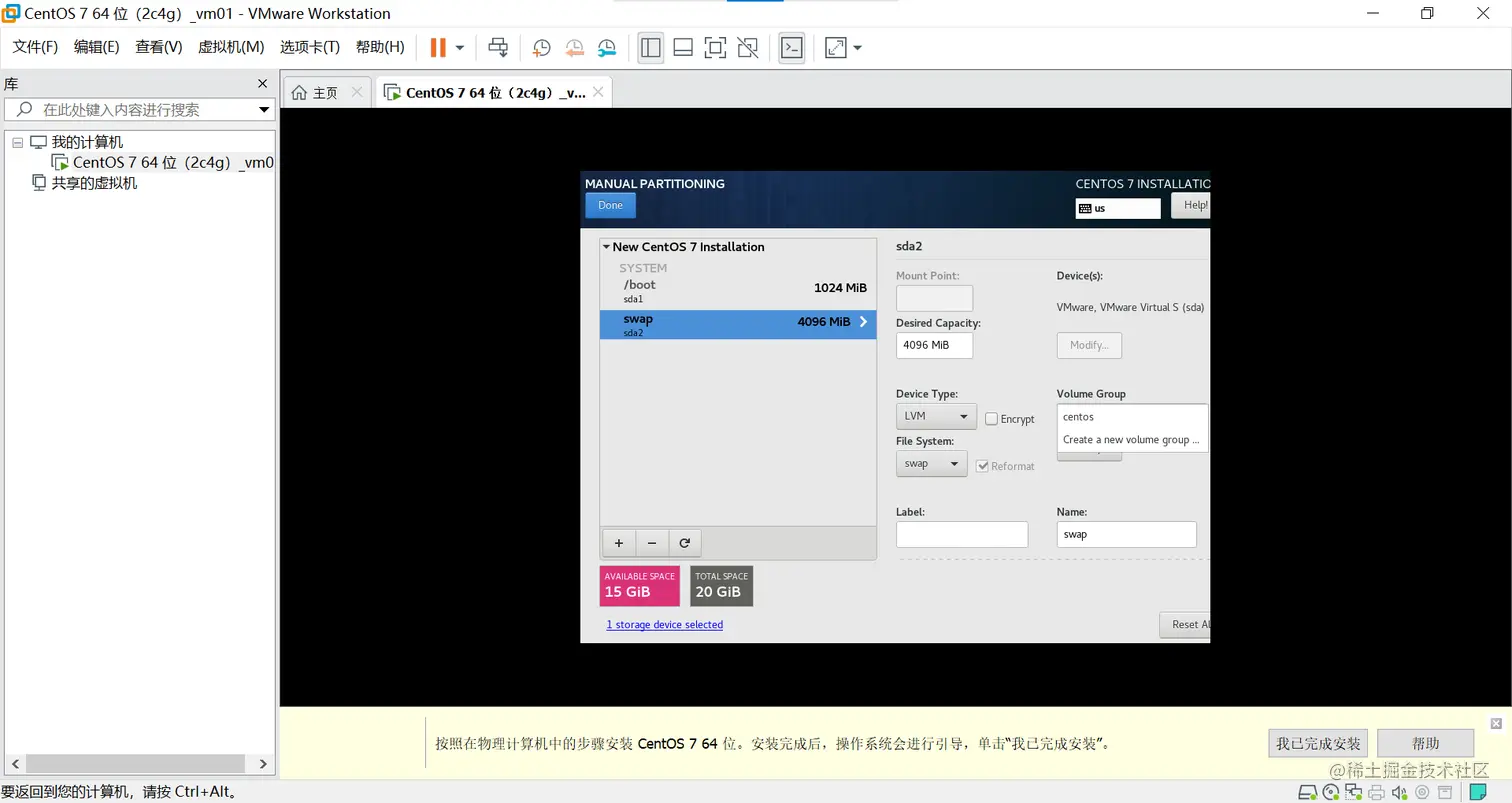Toggle the thumbnail bar view icon
Viewport: 1512px width, 803px height.
click(x=683, y=47)
